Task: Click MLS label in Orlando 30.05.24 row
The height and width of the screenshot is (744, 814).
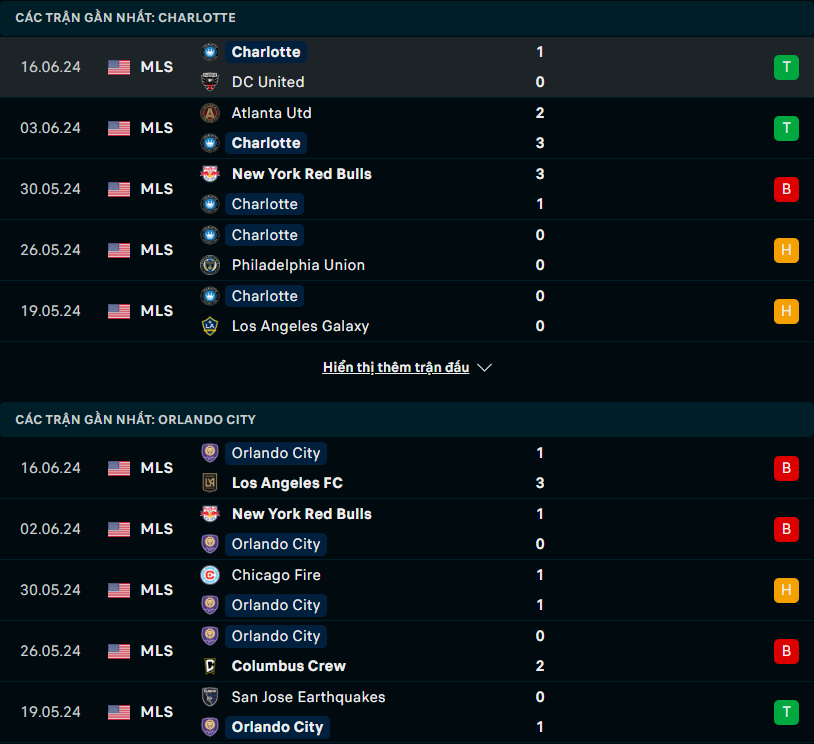Action: (x=157, y=590)
